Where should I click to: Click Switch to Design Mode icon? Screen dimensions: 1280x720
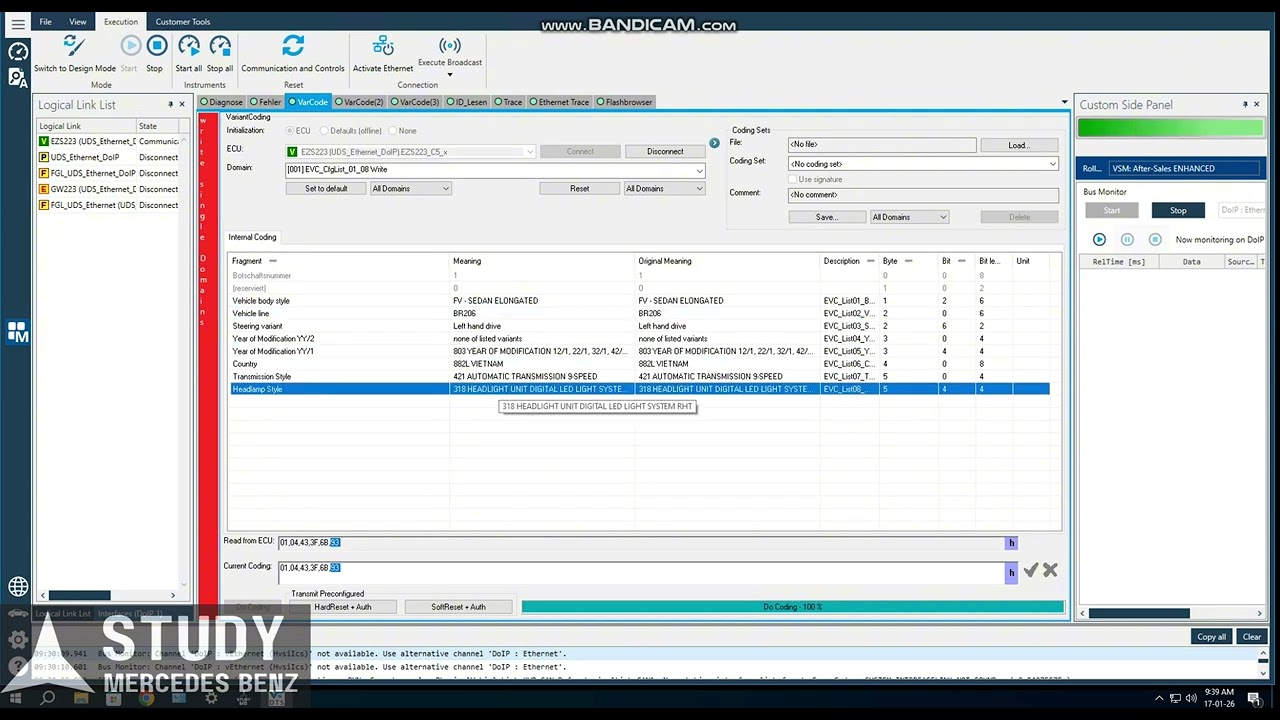click(74, 46)
